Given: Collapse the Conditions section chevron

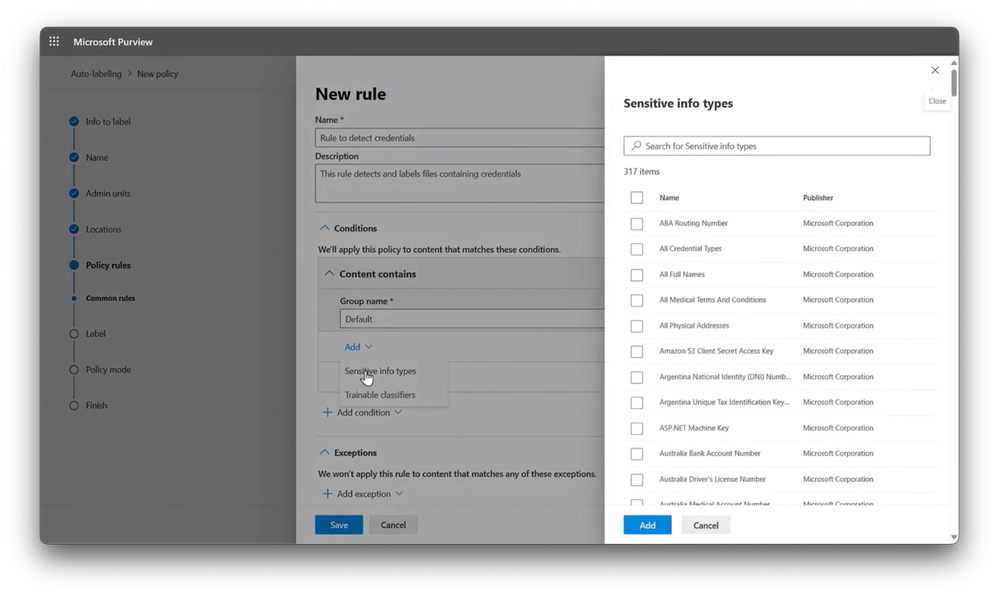Looking at the screenshot, I should pos(324,227).
